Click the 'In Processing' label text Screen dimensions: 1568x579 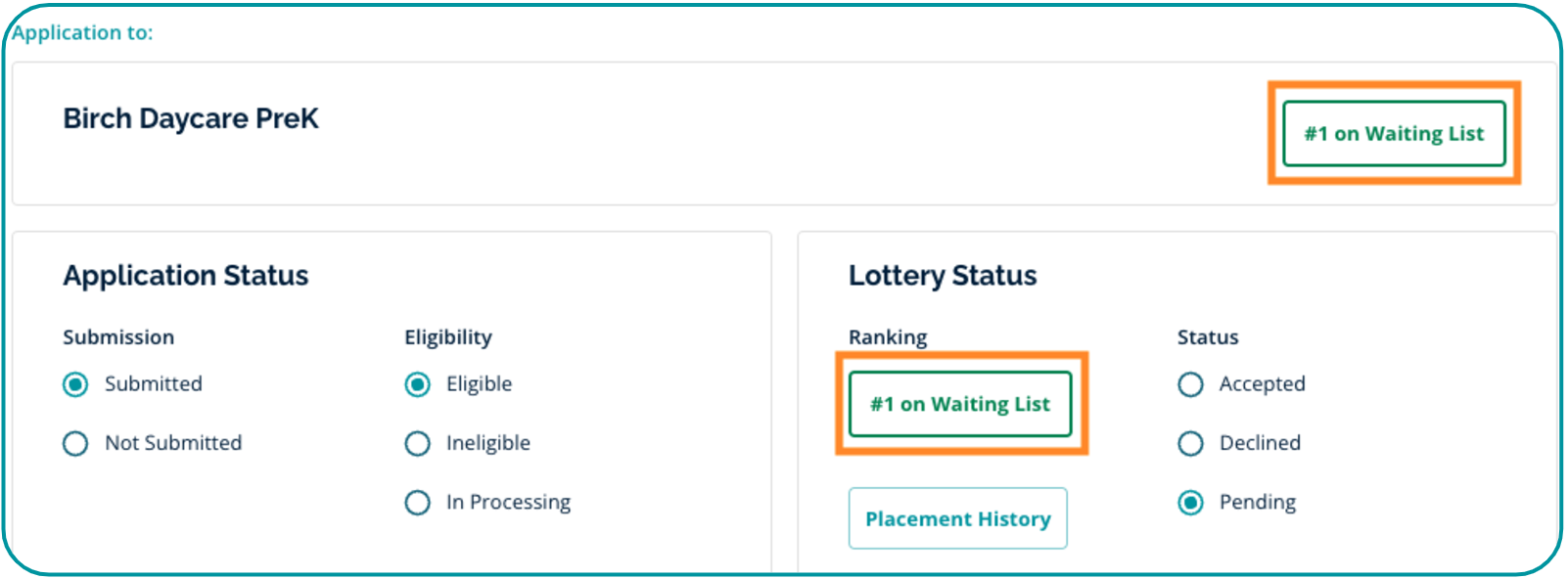coord(508,503)
